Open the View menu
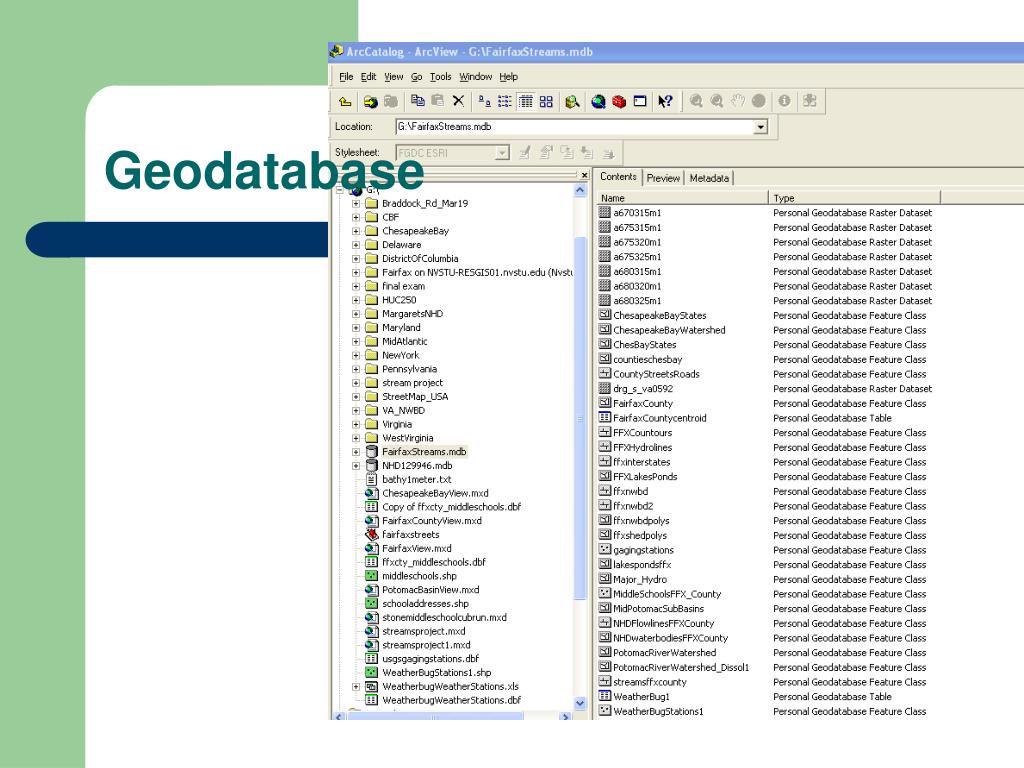 [394, 77]
